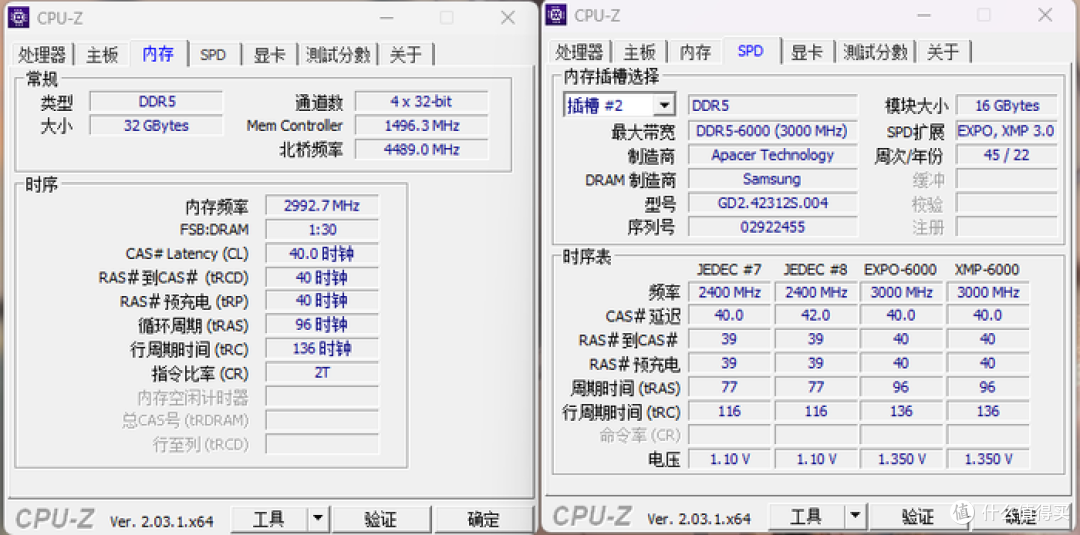Click 工具 button in left window
The image size is (1080, 535).
(269, 518)
